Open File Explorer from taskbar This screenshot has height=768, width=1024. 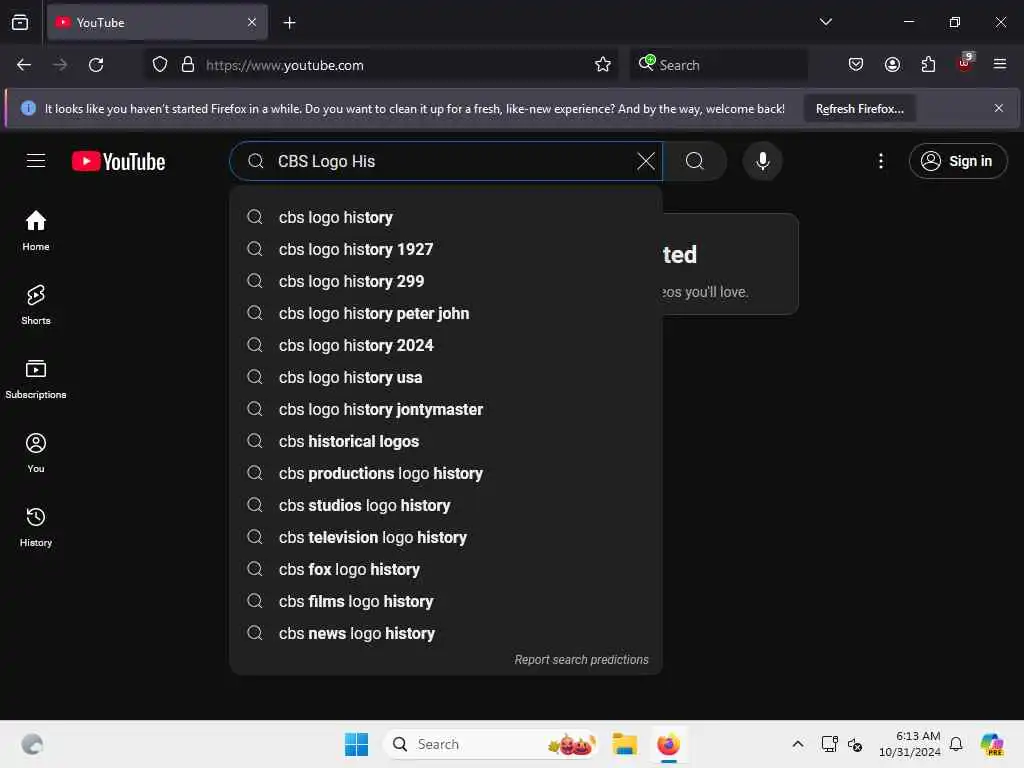[x=624, y=744]
